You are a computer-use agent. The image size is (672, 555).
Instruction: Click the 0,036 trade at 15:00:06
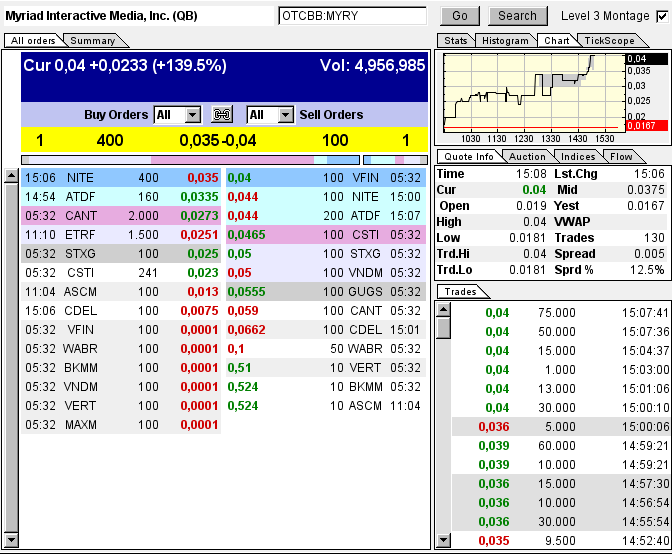(x=561, y=426)
